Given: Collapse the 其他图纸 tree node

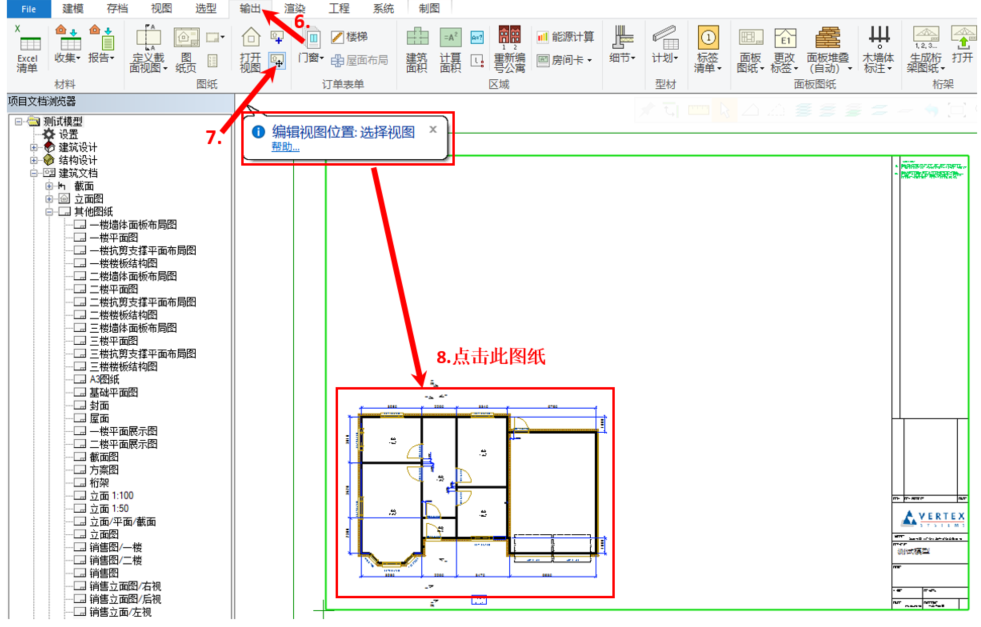Looking at the screenshot, I should click(49, 212).
